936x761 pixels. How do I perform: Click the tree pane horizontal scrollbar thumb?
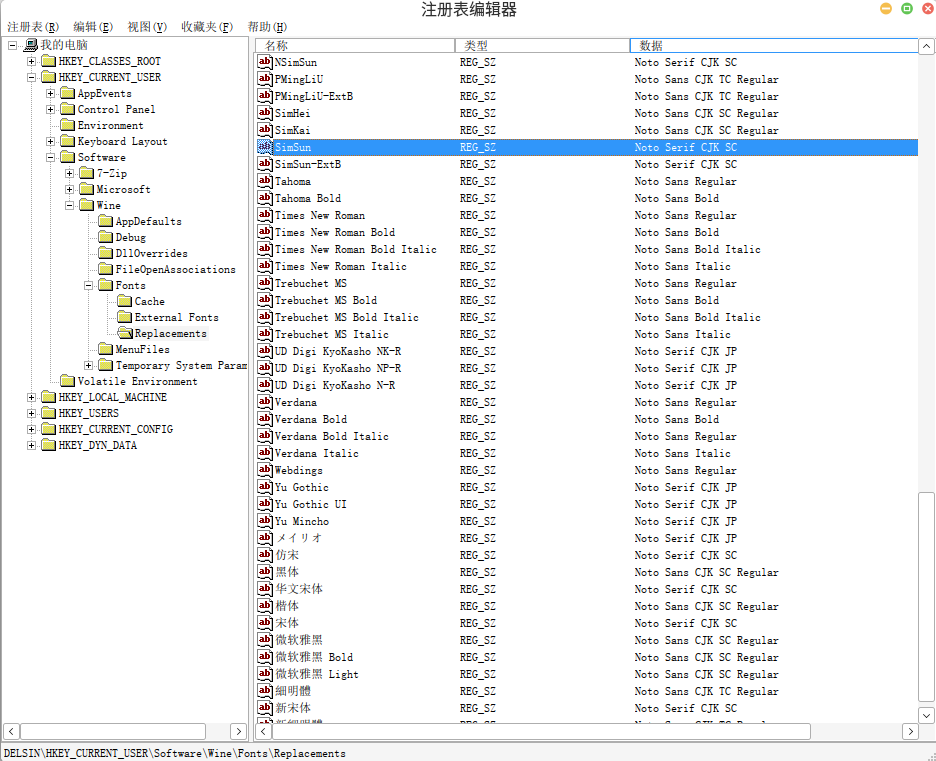tap(113, 731)
